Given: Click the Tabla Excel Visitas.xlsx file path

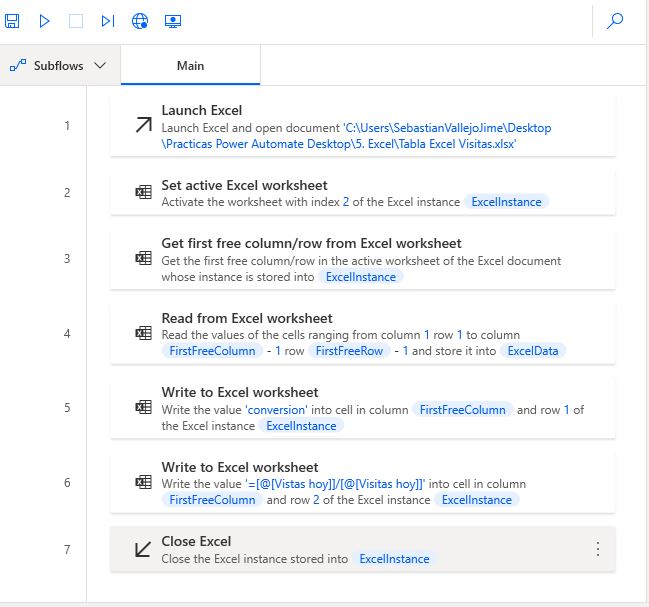Looking at the screenshot, I should click(x=356, y=136).
